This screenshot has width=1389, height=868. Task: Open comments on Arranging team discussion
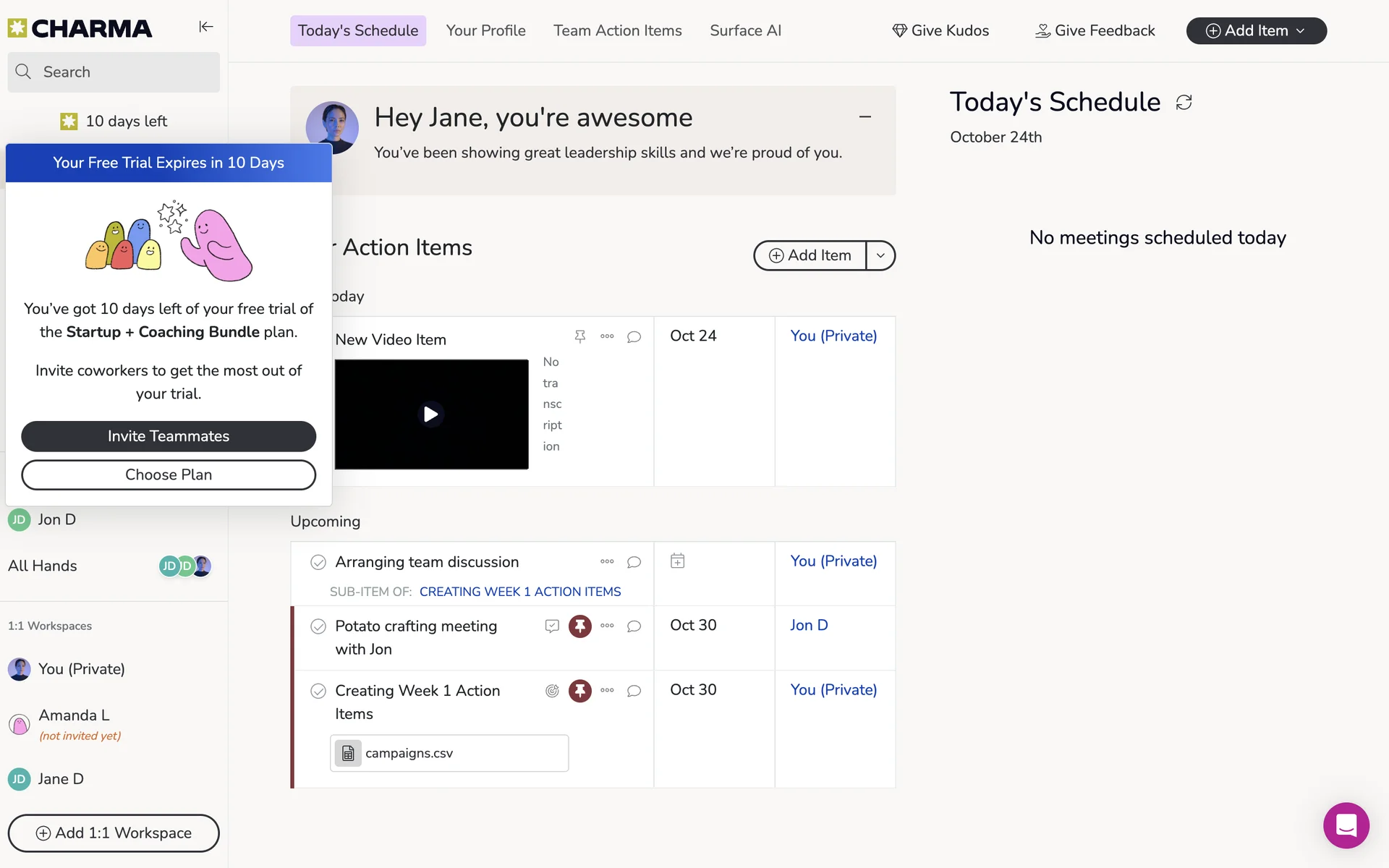(x=634, y=562)
